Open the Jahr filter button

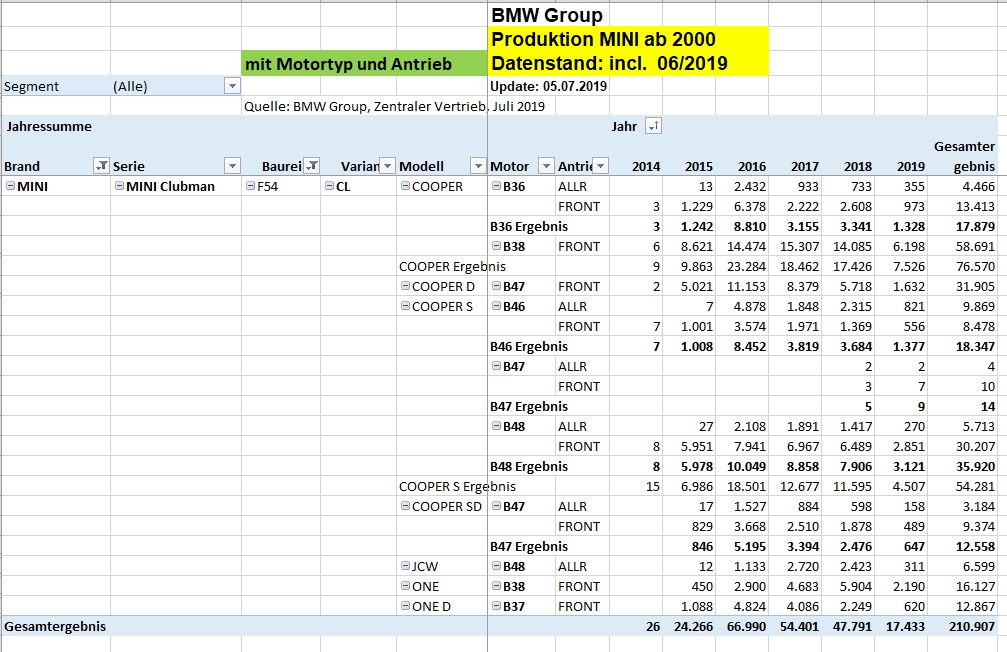(x=653, y=126)
